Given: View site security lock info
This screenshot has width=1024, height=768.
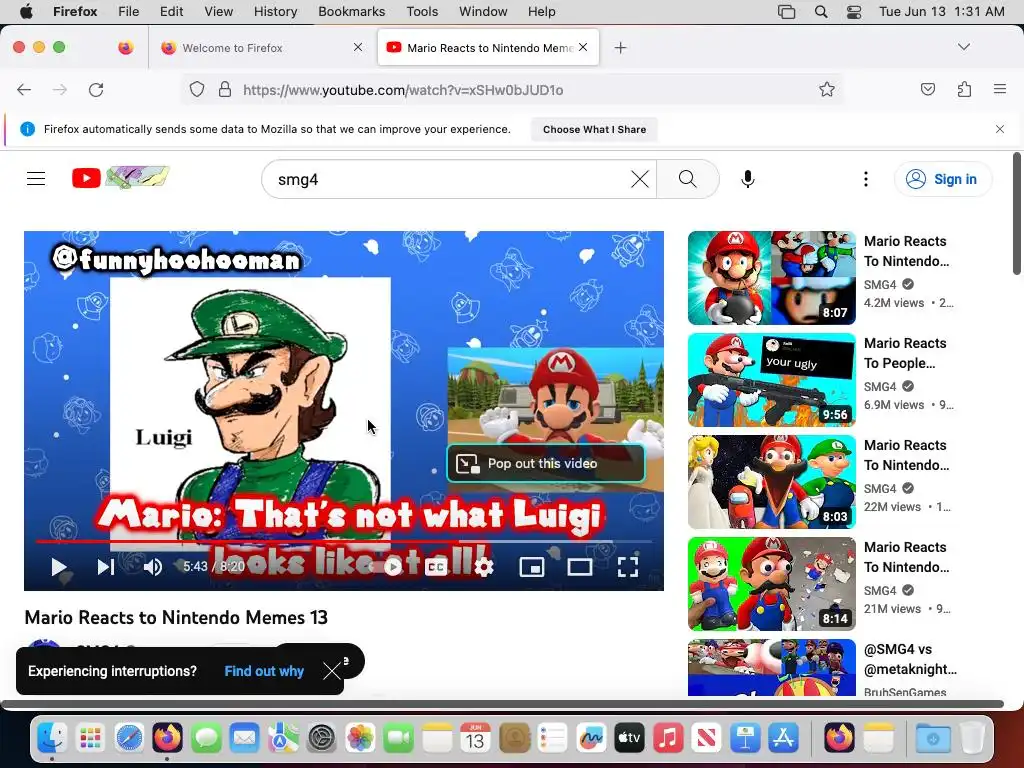Looking at the screenshot, I should pyautogui.click(x=225, y=89).
